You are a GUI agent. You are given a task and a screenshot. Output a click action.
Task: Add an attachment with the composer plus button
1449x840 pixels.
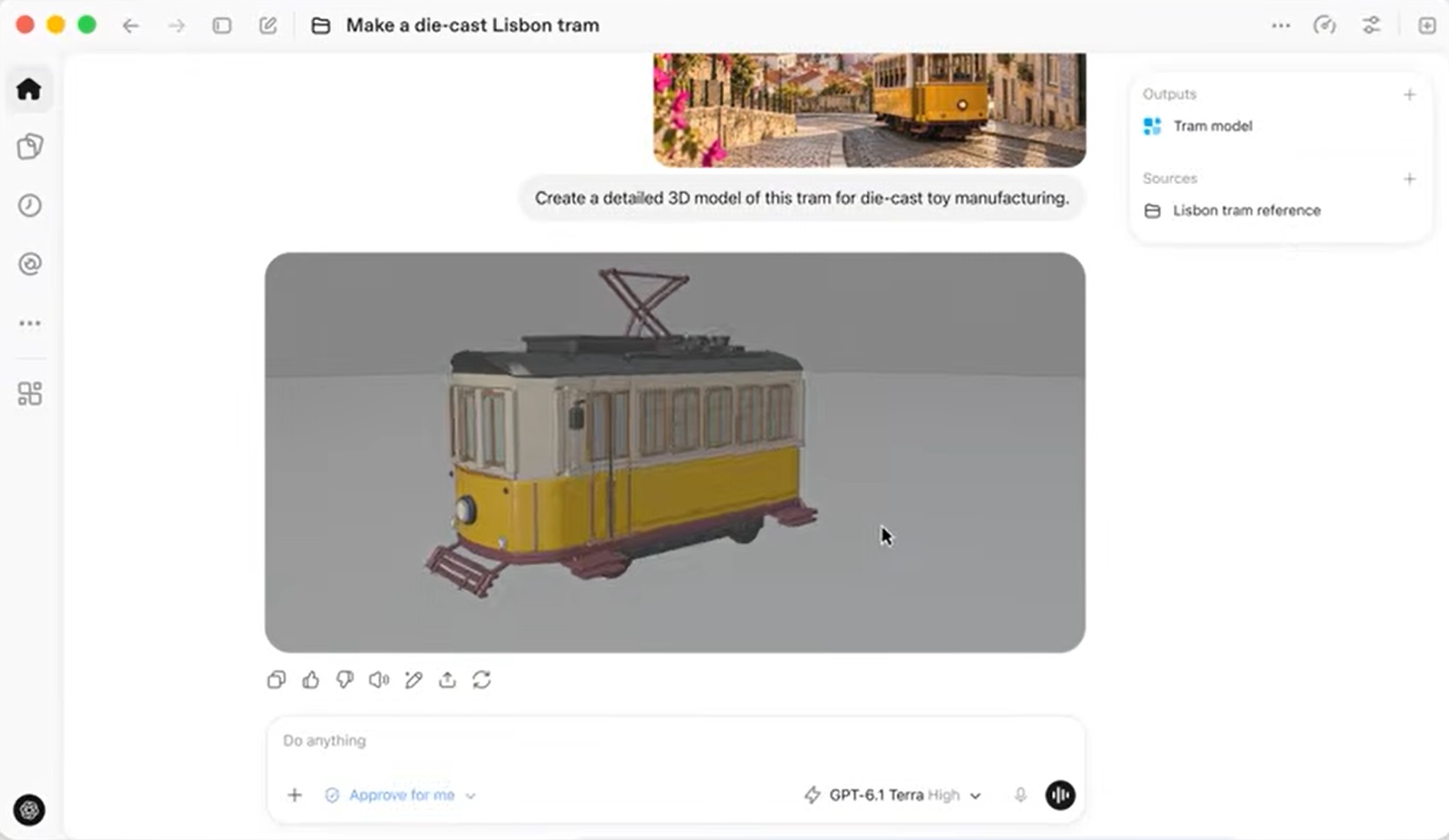point(294,795)
